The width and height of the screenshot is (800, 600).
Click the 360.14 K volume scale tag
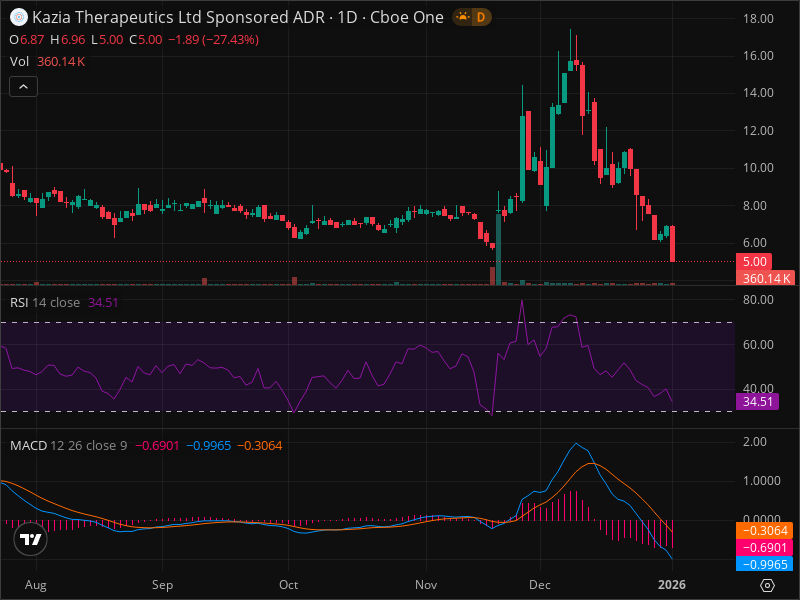pos(766,279)
